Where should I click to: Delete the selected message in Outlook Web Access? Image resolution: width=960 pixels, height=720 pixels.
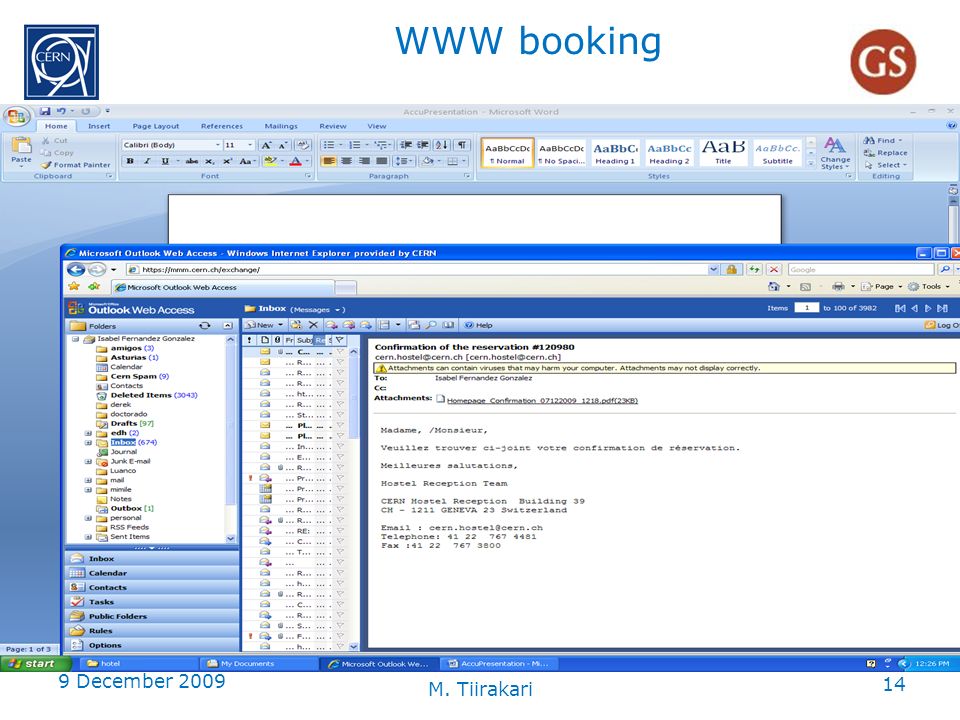tap(313, 325)
